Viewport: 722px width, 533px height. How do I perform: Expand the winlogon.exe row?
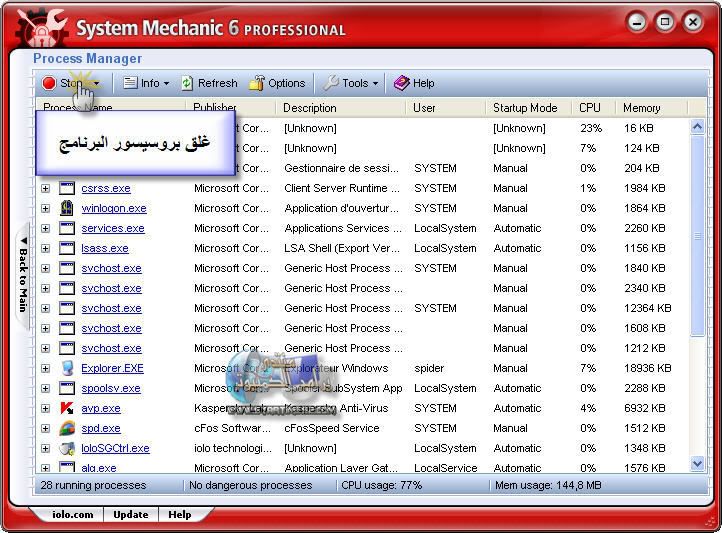[x=46, y=209]
